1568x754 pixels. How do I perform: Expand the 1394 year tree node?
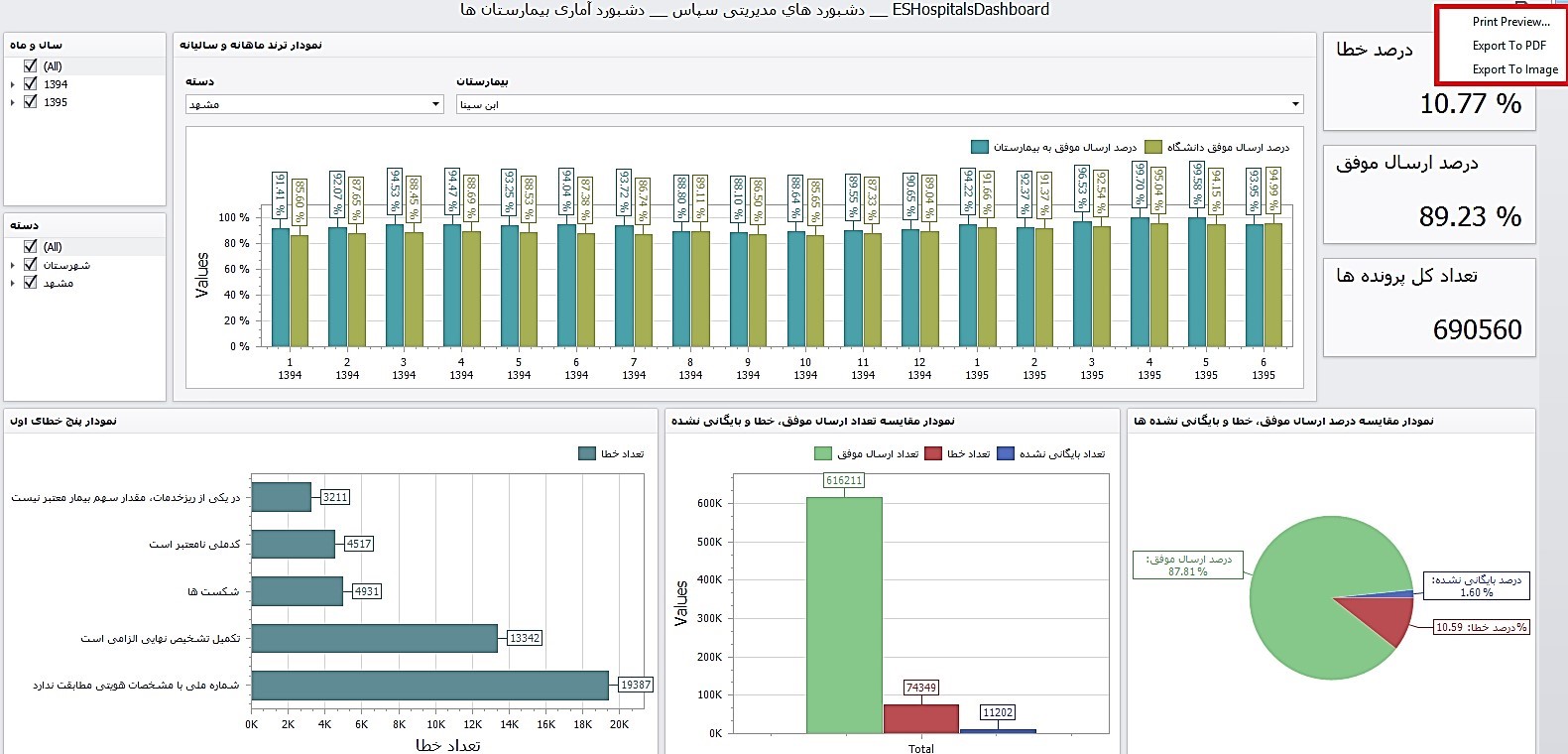(13, 85)
